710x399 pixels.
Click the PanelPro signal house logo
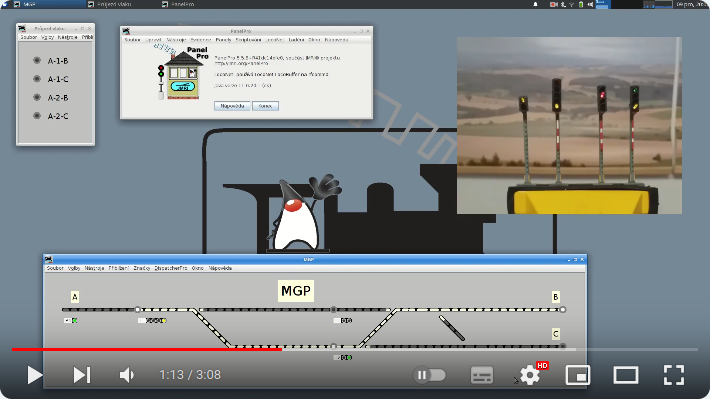[x=182, y=72]
